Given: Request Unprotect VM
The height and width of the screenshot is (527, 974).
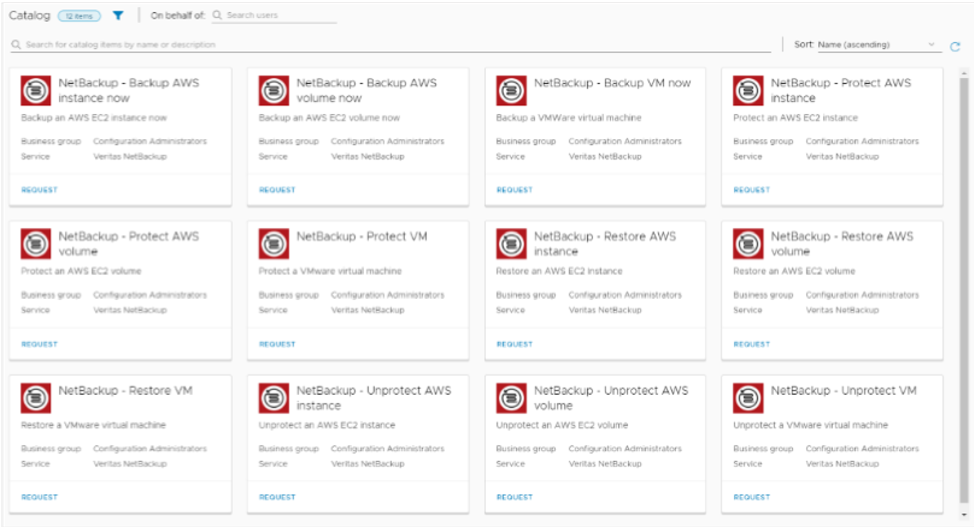Looking at the screenshot, I should click(x=752, y=497).
